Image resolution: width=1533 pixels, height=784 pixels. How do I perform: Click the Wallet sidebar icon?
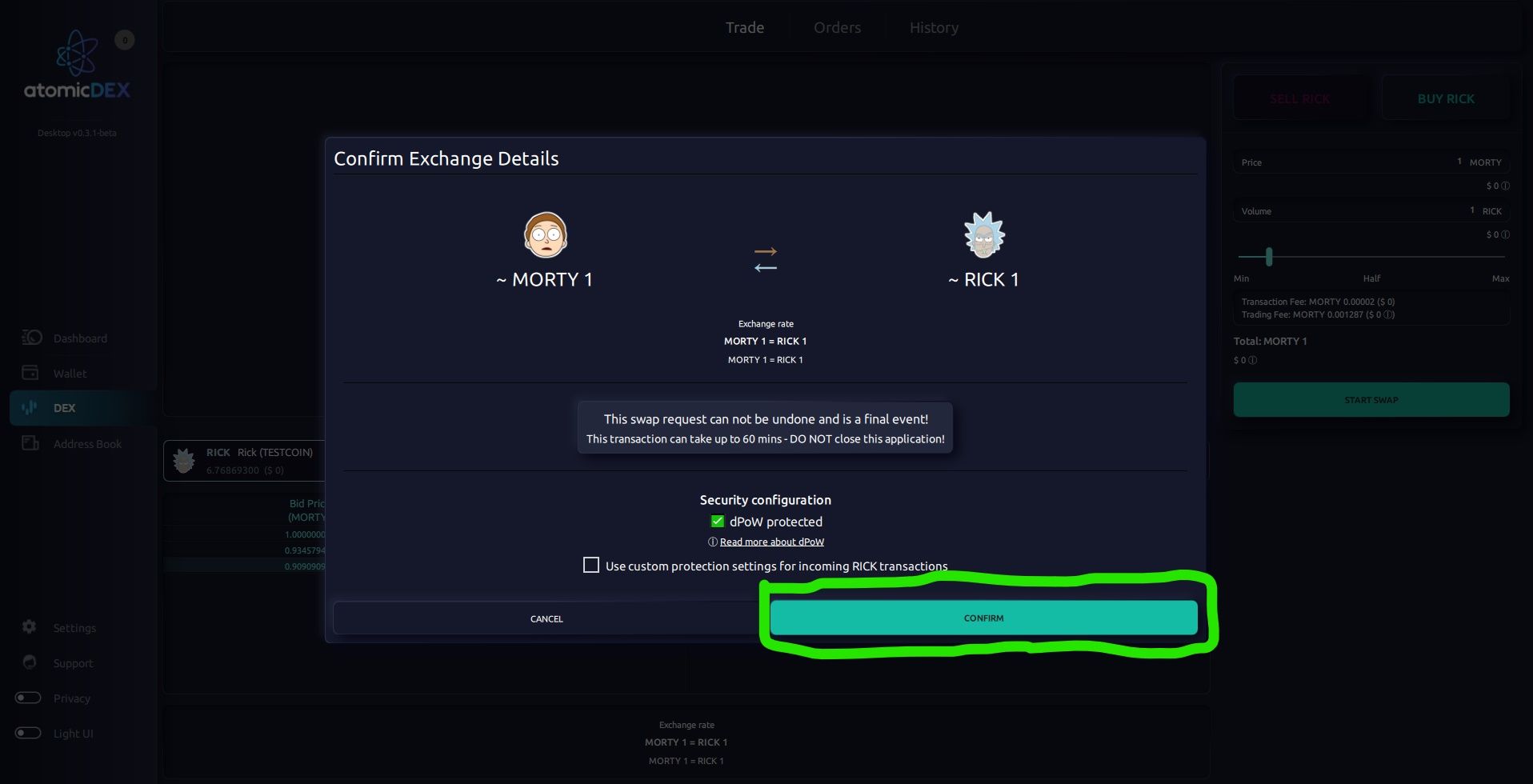tap(30, 373)
